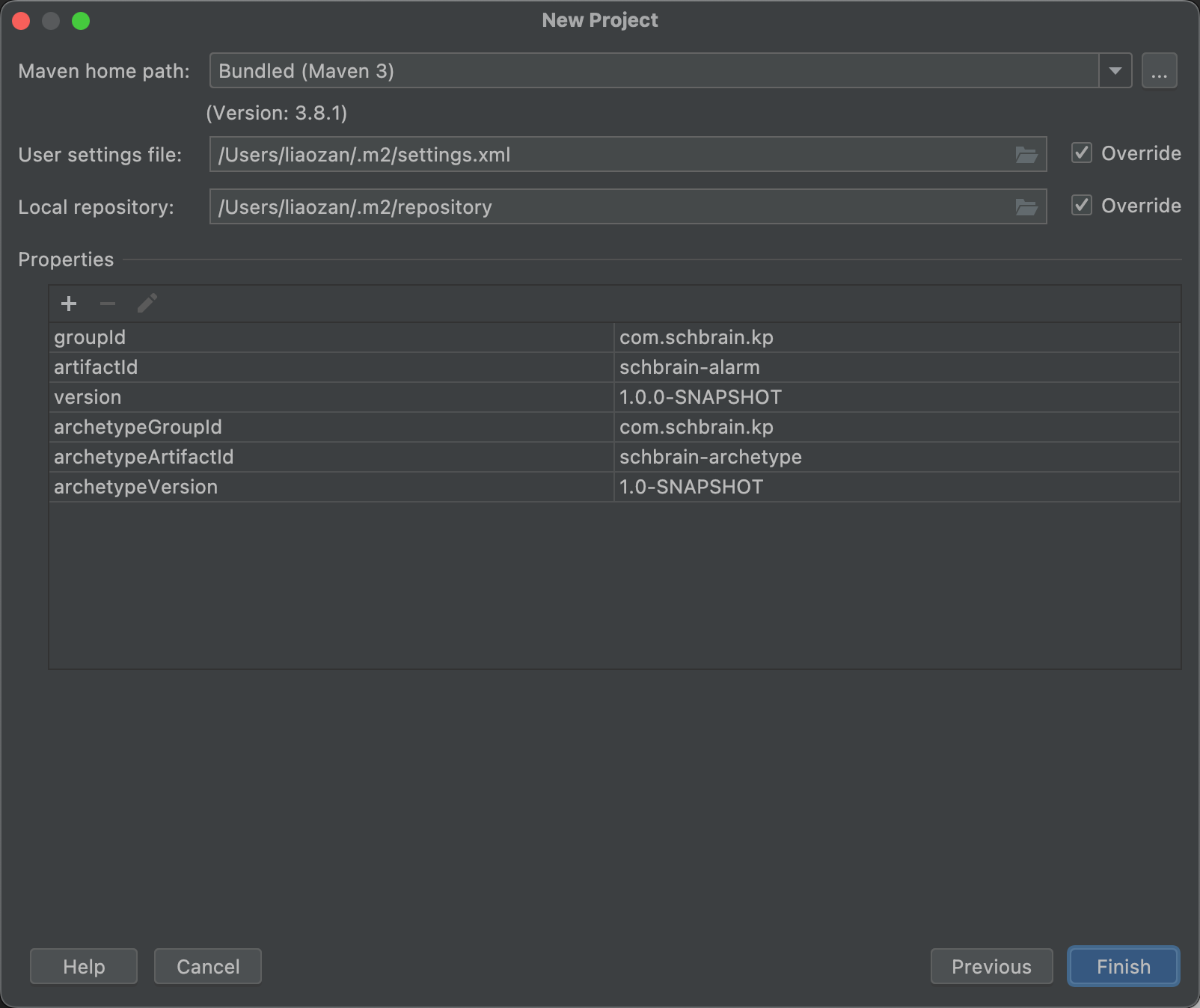Screen dimensions: 1200x1008
Task: Toggle Override for local repository
Action: (1082, 206)
